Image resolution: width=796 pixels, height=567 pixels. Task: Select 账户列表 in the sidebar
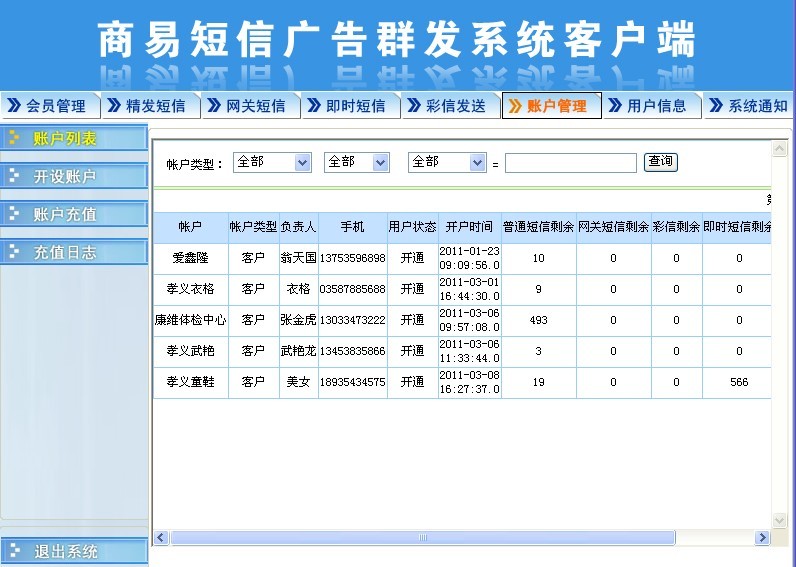(74, 138)
